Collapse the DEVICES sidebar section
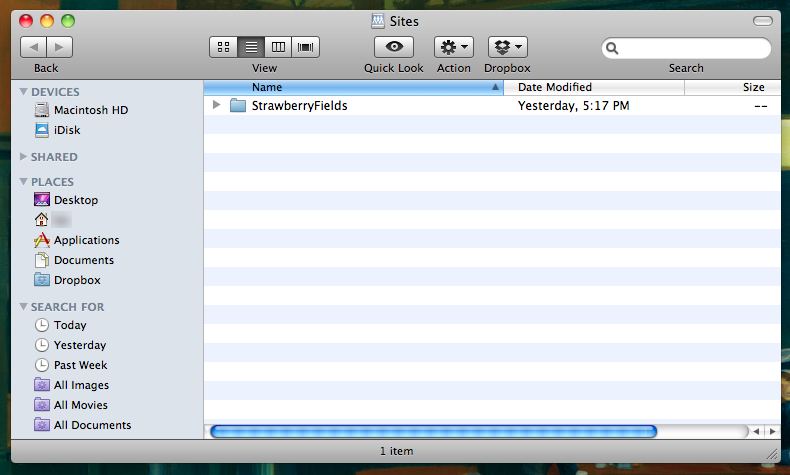This screenshot has width=790, height=475. point(23,92)
